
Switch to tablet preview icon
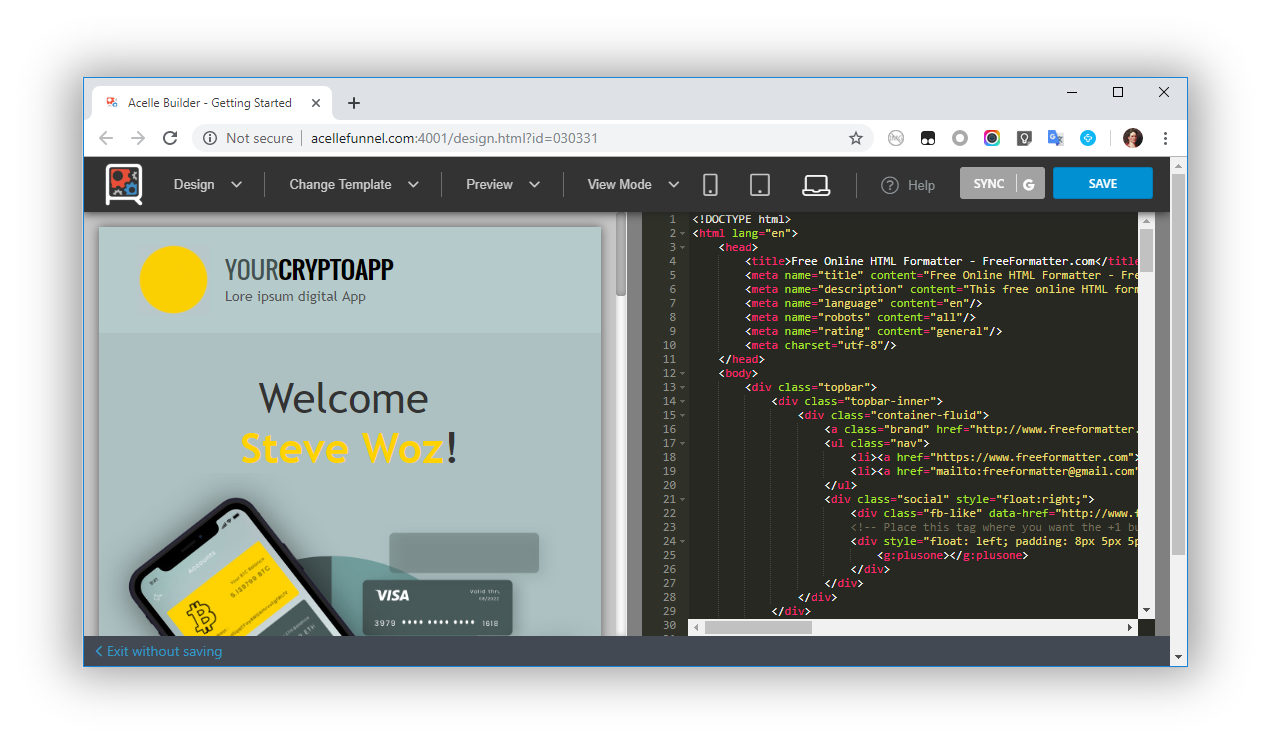pos(760,184)
